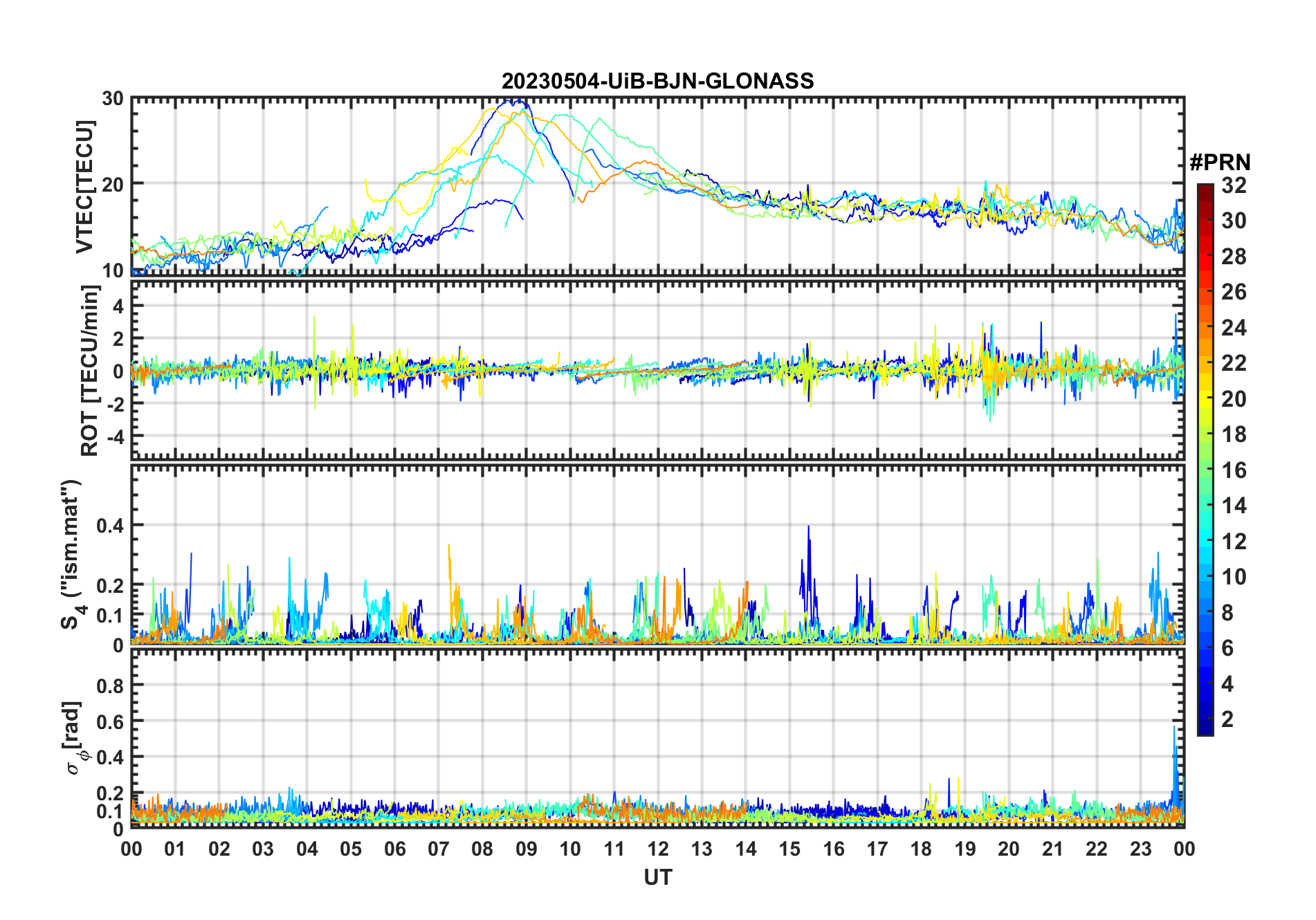Click the sigma-phi [rad] y-axis label
The width and height of the screenshot is (1316, 920).
73,738
